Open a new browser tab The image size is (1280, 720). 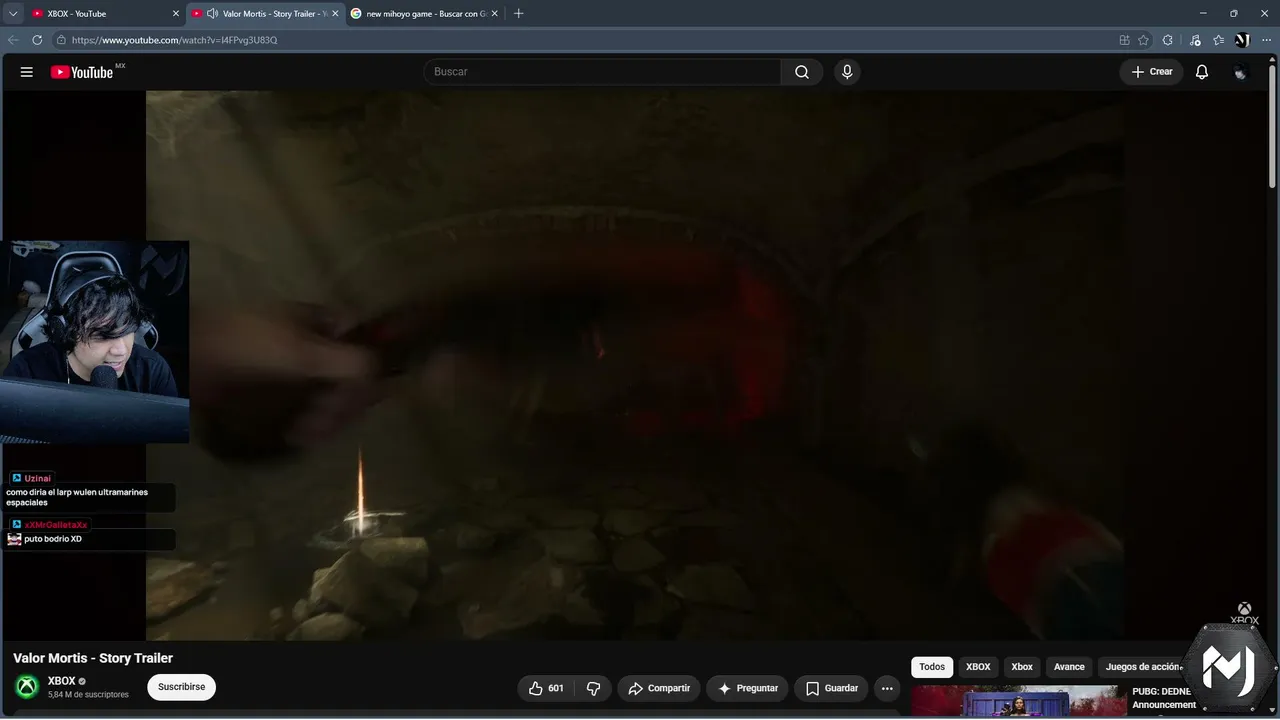point(518,14)
